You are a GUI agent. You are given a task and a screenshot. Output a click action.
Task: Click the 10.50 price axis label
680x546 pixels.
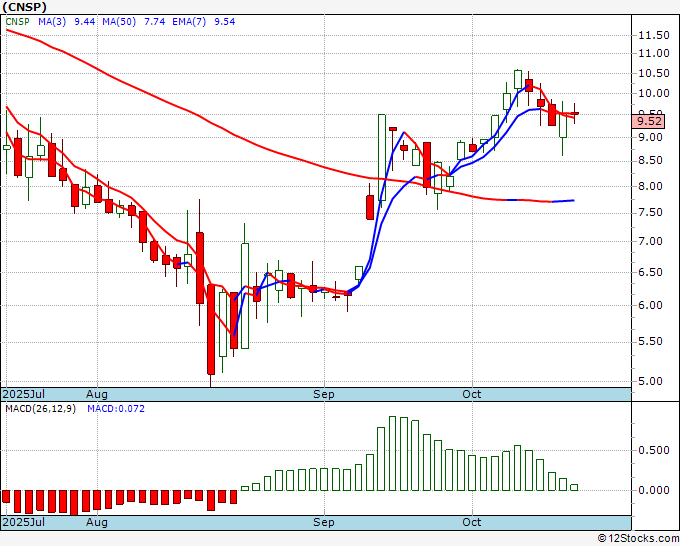(654, 73)
